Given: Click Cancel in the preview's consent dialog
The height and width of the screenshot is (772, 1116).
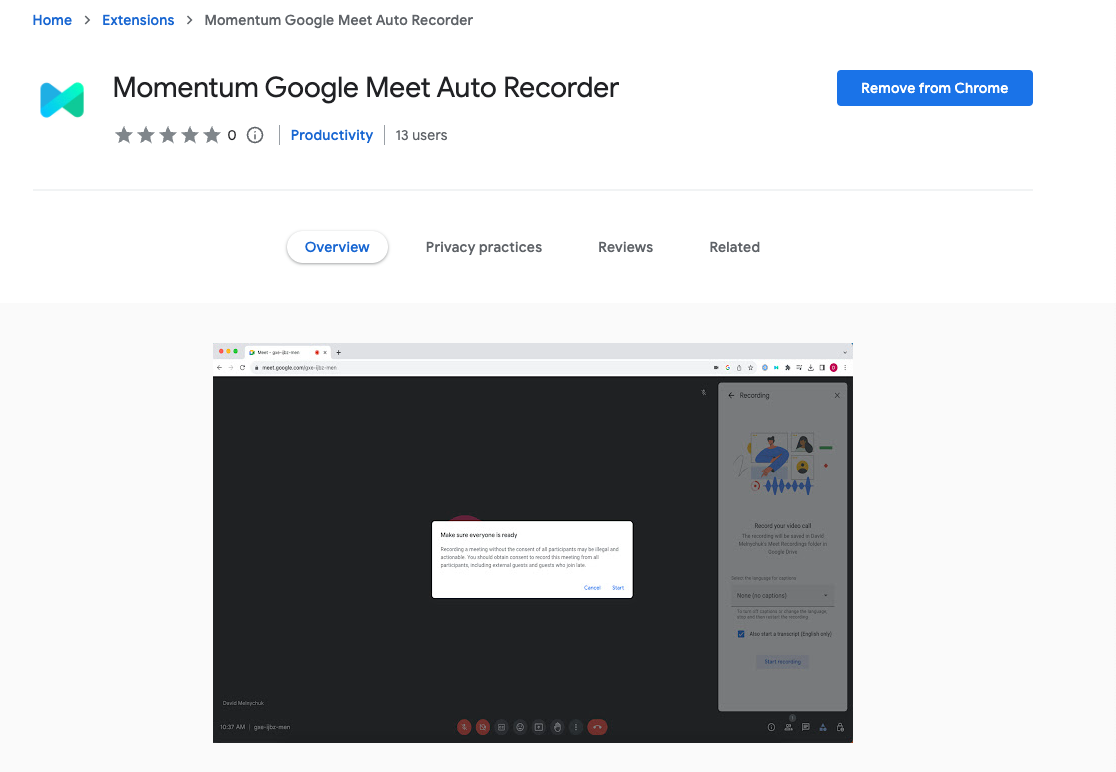Looking at the screenshot, I should (592, 588).
